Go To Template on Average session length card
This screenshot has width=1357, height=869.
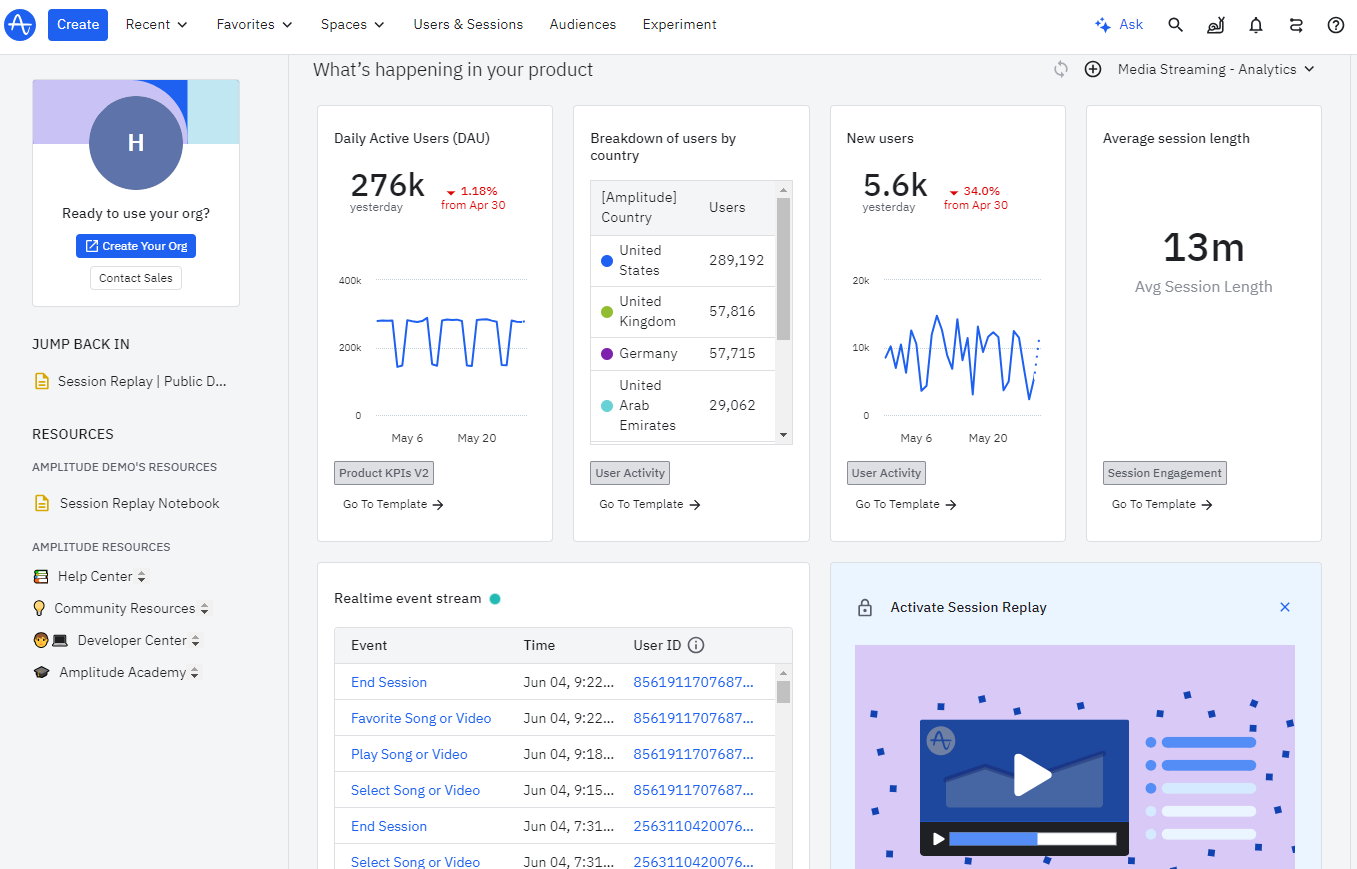click(1162, 504)
